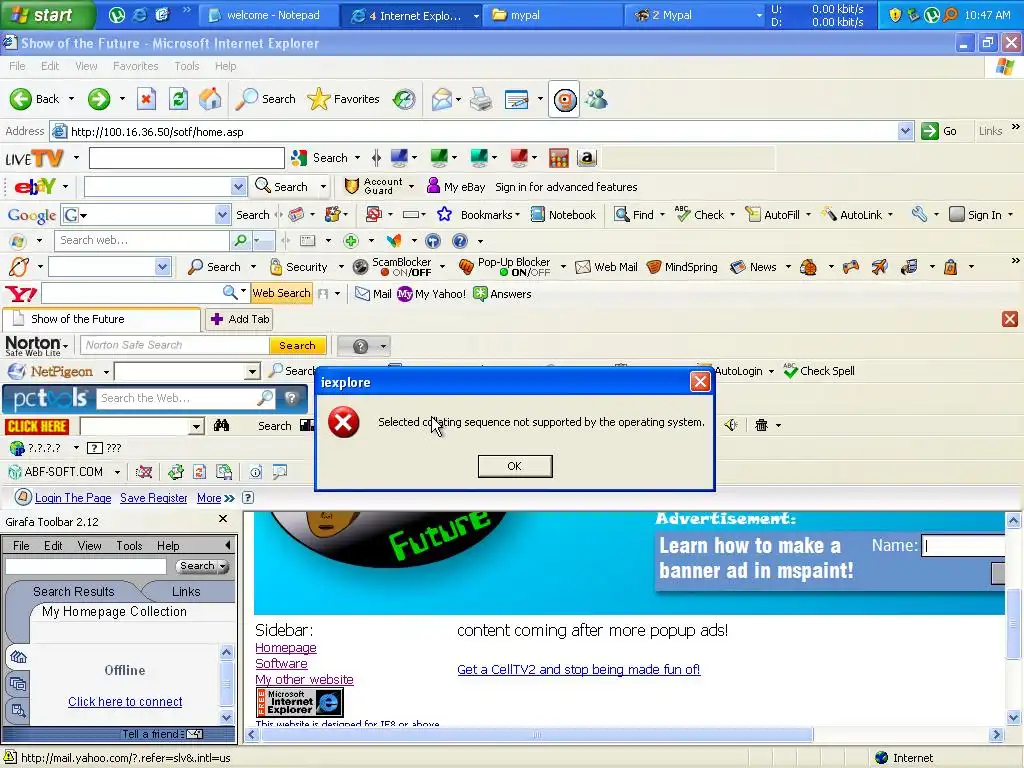The width and height of the screenshot is (1024, 768).
Task: Open the eBay search field dropdown
Action: pos(238,187)
